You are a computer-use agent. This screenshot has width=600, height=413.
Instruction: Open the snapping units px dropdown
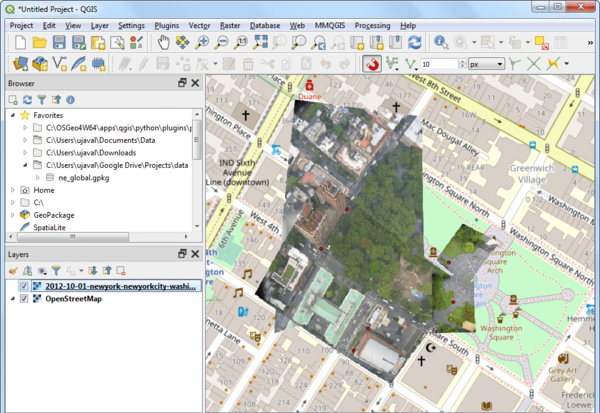(x=487, y=64)
